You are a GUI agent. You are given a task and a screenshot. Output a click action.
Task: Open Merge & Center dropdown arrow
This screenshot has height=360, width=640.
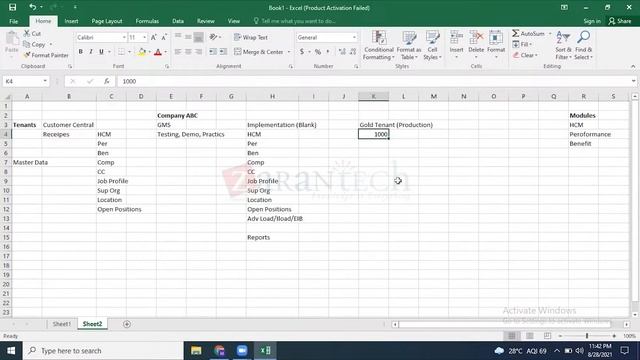289,52
